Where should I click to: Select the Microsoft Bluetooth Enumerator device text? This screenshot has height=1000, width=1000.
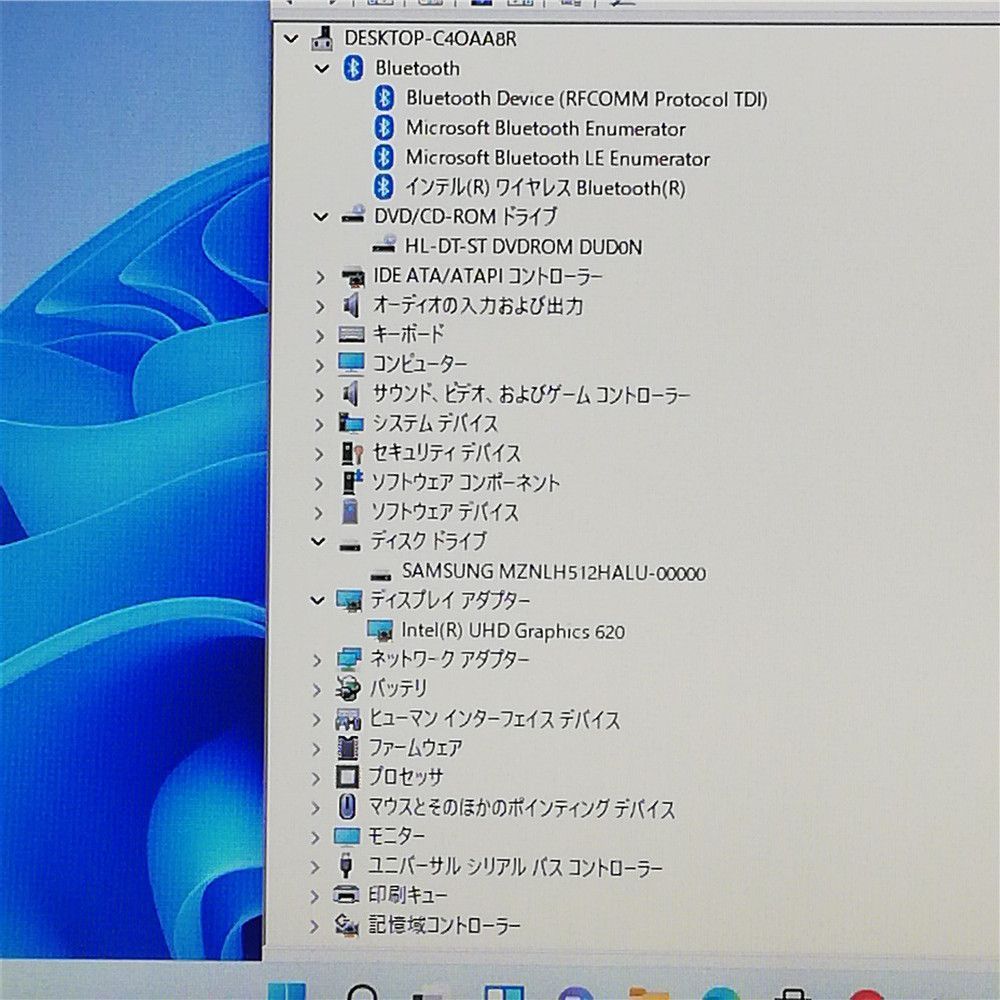tap(545, 128)
